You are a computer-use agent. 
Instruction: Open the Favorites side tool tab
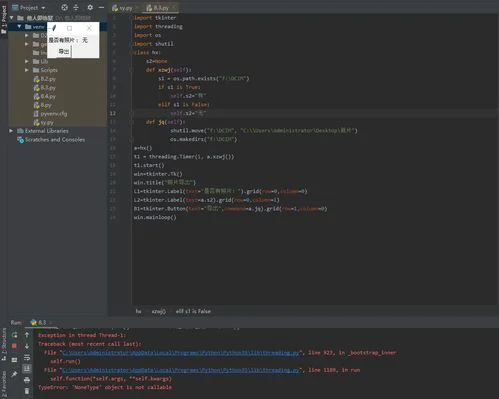(x=4, y=383)
